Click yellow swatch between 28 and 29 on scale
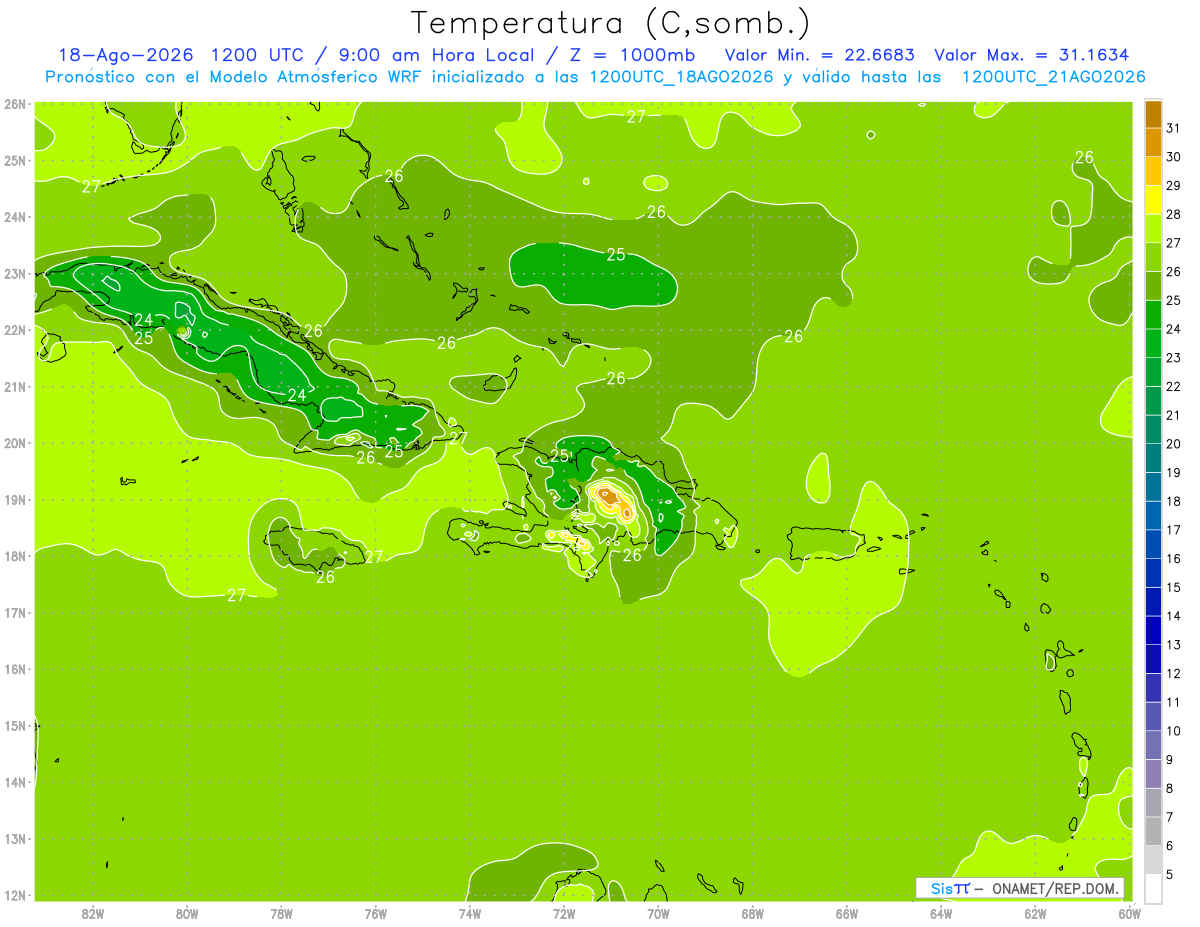The width and height of the screenshot is (1200, 927). tap(1153, 200)
